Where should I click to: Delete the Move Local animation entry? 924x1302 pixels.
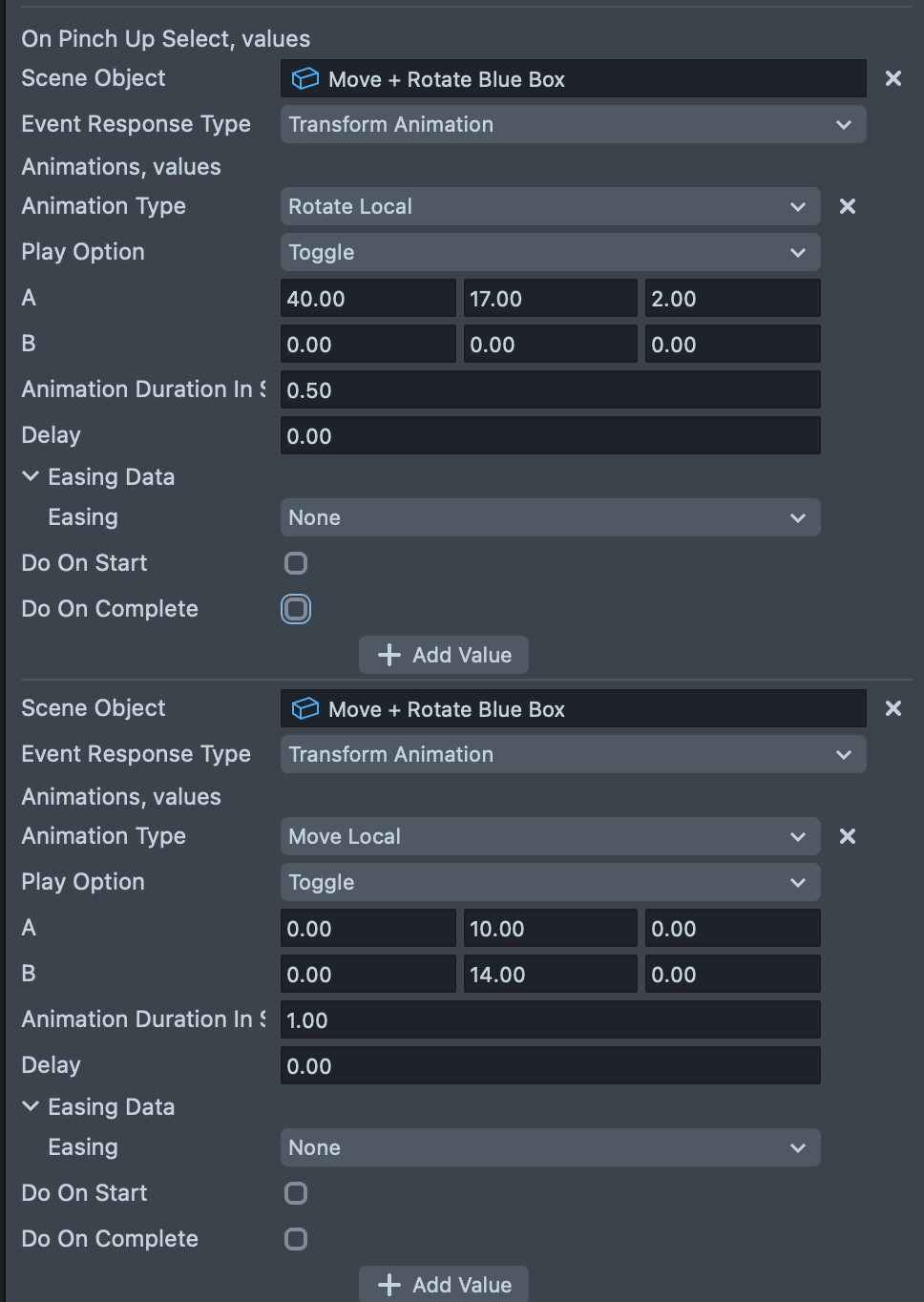coord(847,836)
